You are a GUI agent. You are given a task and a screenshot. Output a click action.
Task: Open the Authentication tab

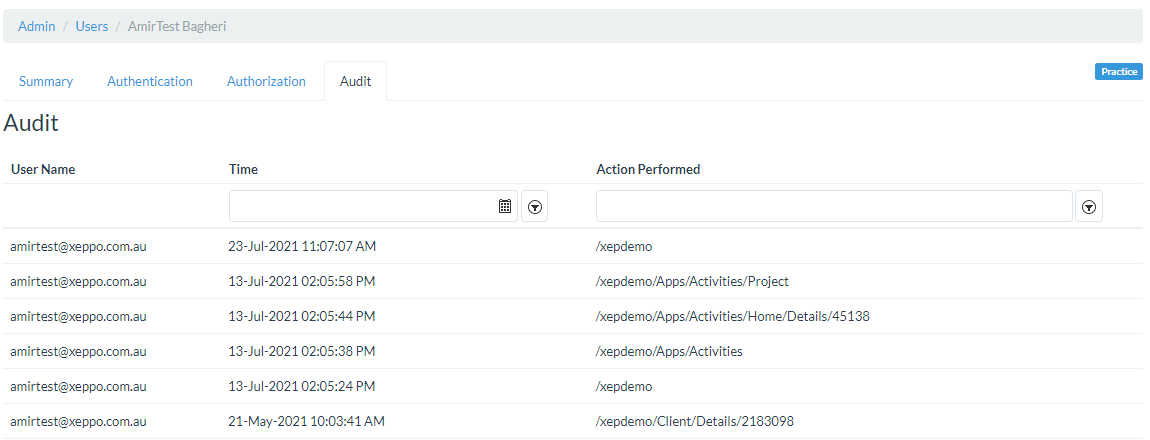(x=150, y=82)
